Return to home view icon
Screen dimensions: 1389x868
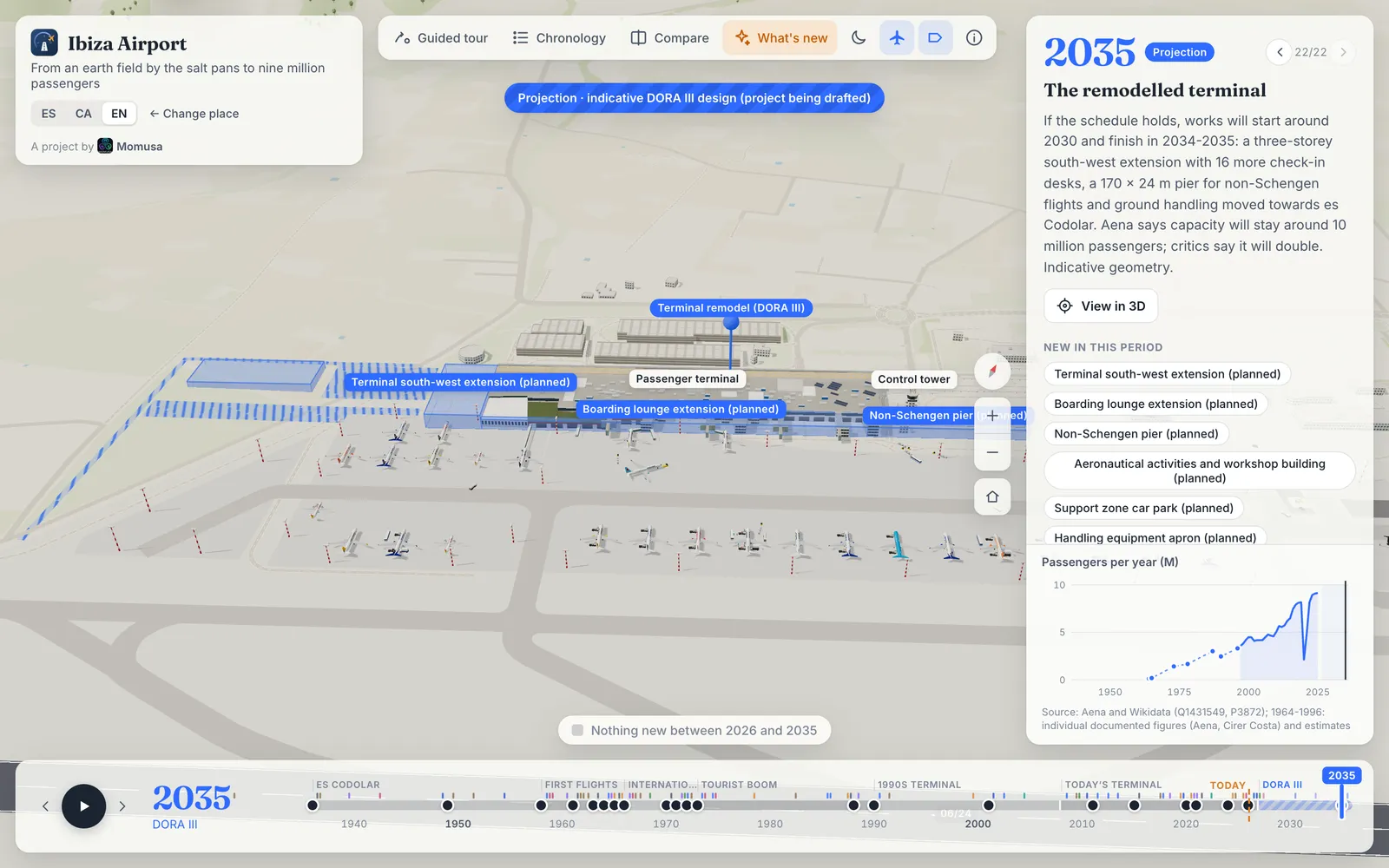point(992,497)
